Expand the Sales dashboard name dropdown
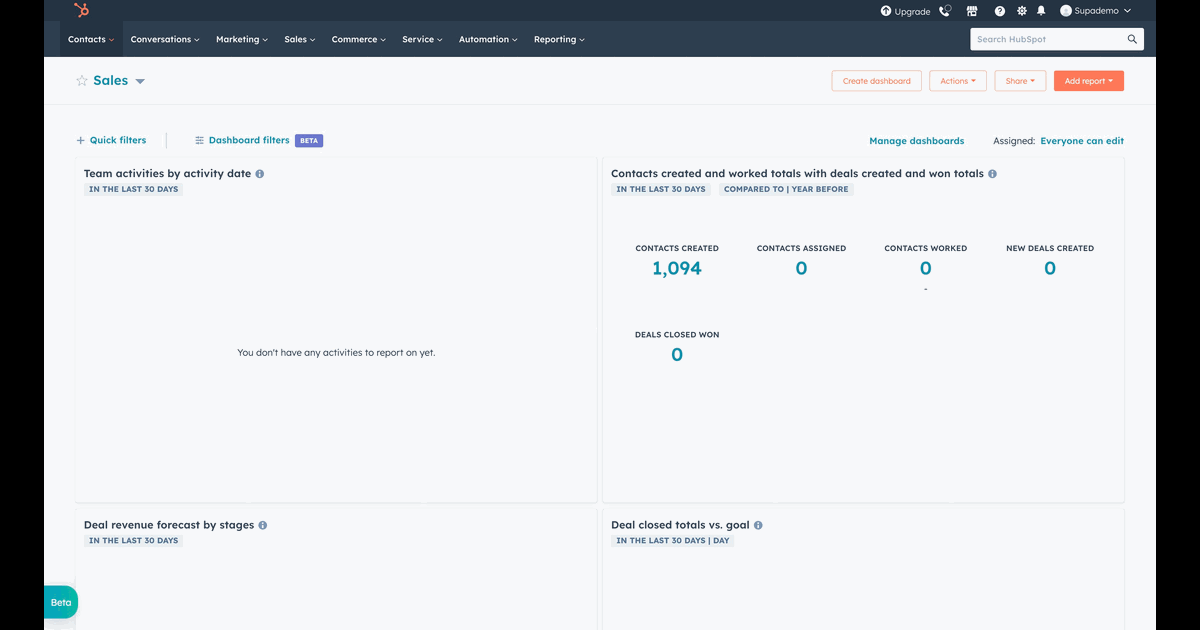This screenshot has height=630, width=1200. click(x=140, y=82)
